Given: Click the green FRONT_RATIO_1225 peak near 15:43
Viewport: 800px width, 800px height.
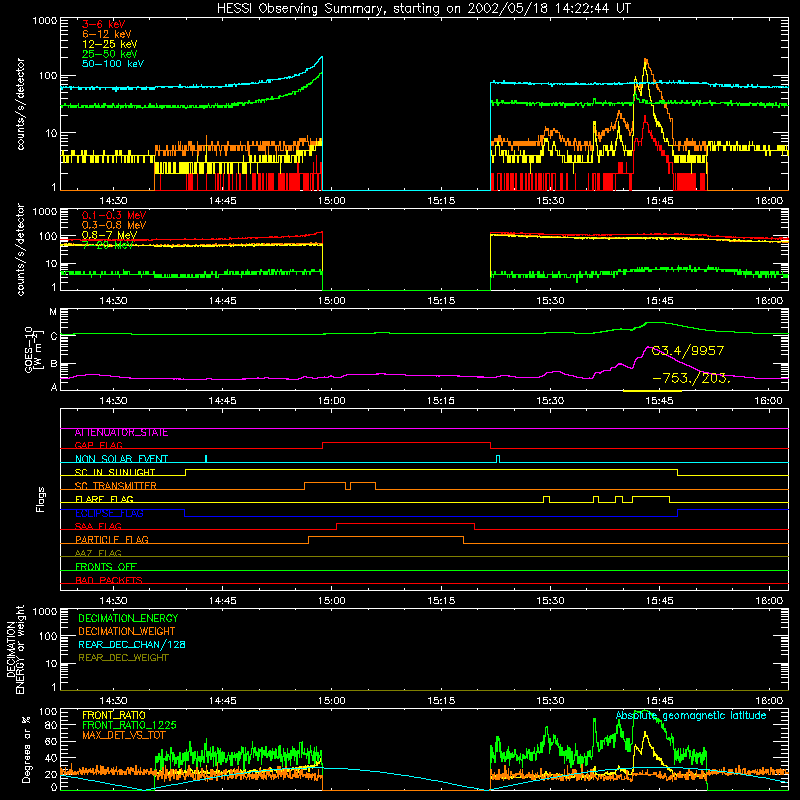Looking at the screenshot, I should point(645,713).
